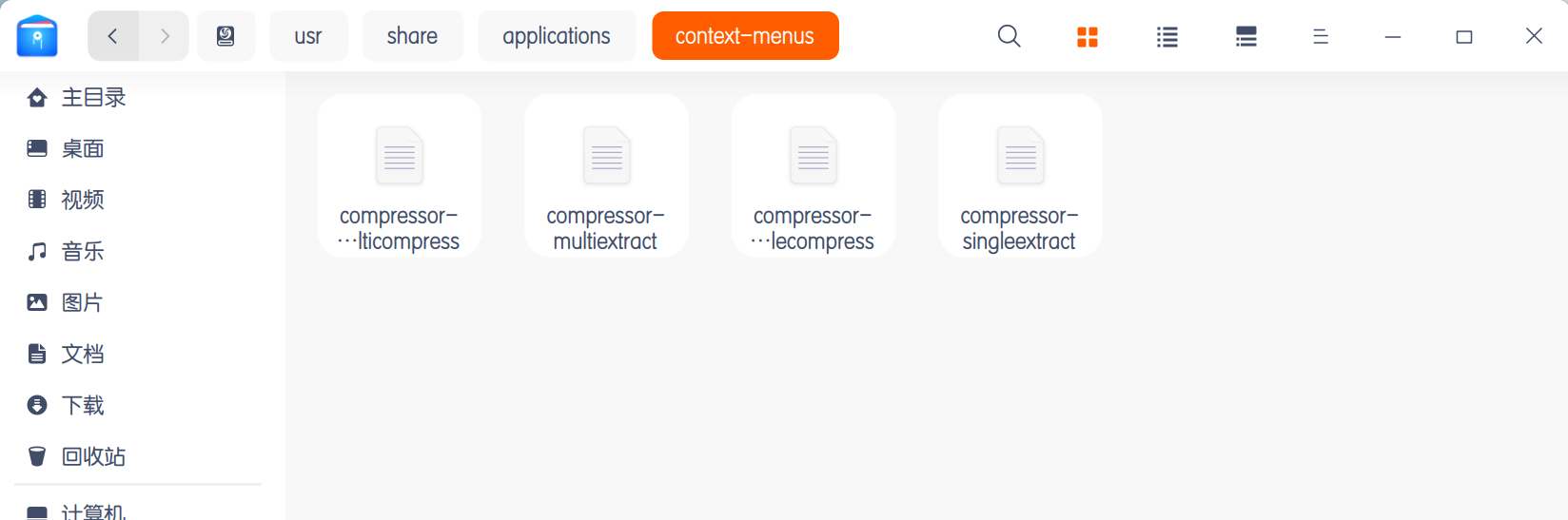1568x520 pixels.
Task: Go back to previous folder
Action: (x=113, y=36)
